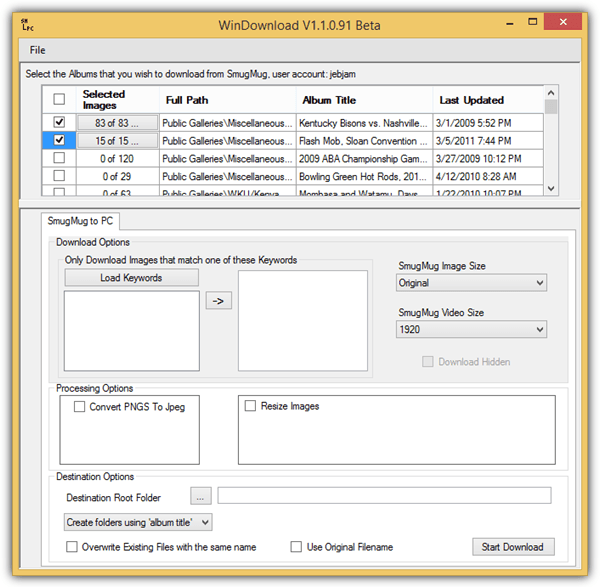Screen dimensions: 600x587
Task: Toggle the Download Hidden checkbox
Action: (x=428, y=362)
